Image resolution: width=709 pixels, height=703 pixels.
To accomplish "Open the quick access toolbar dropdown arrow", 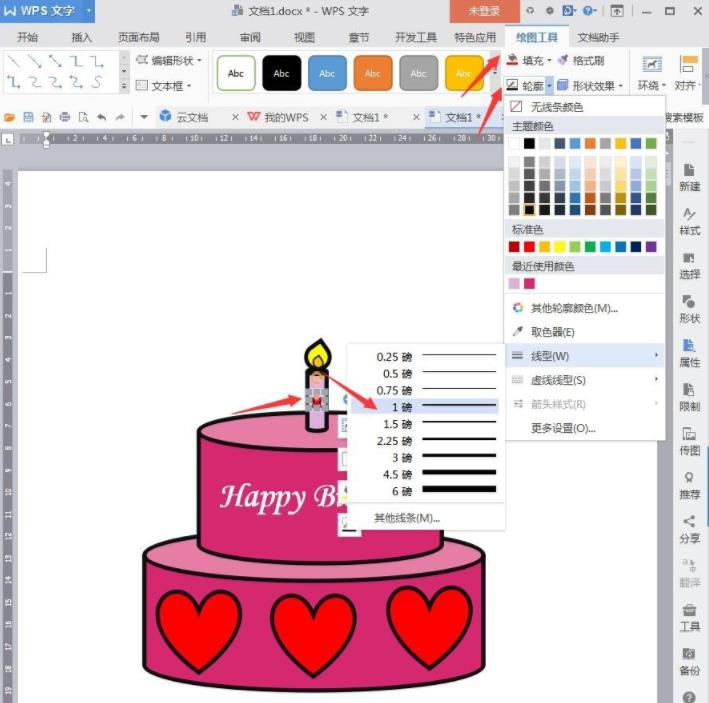I will click(x=144, y=118).
